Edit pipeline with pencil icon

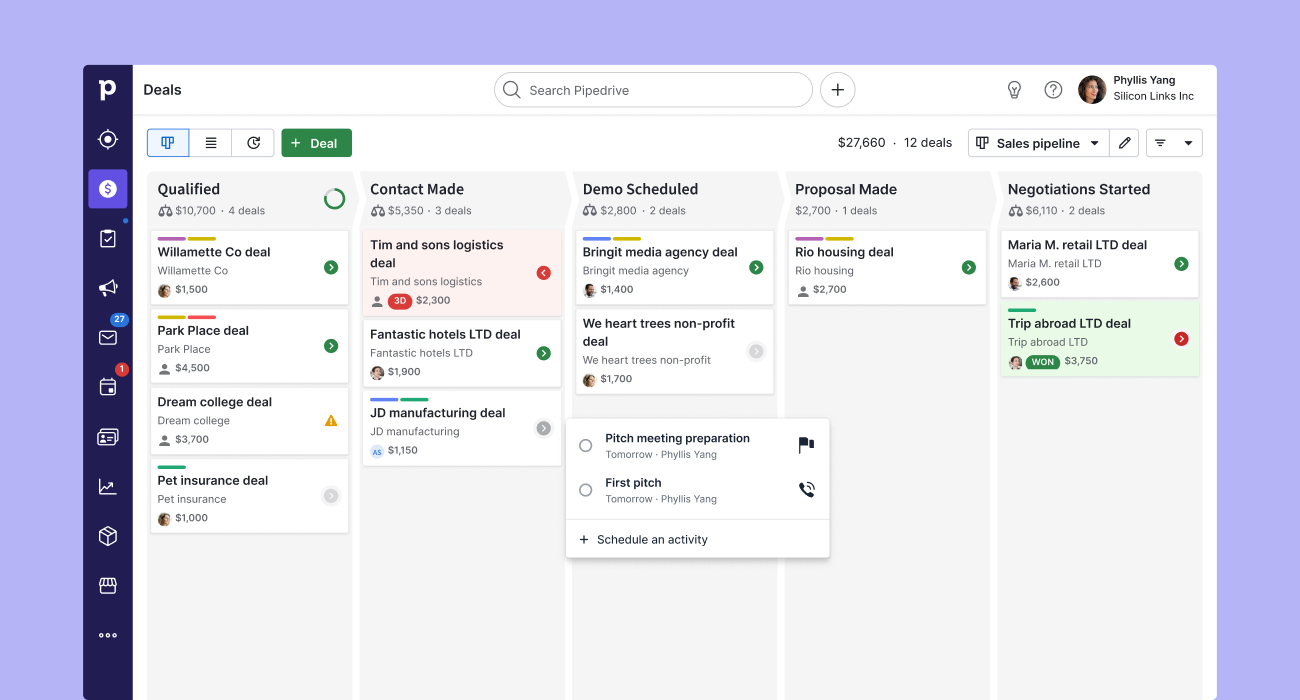point(1125,143)
